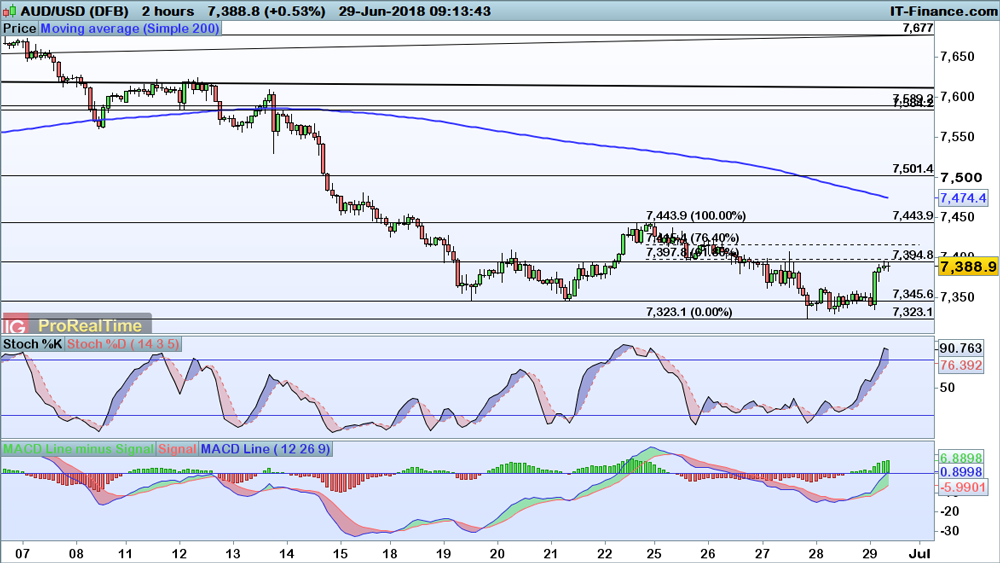The height and width of the screenshot is (563, 1000).
Task: Select the 76.392 stochastic %D value
Action: coord(960,365)
